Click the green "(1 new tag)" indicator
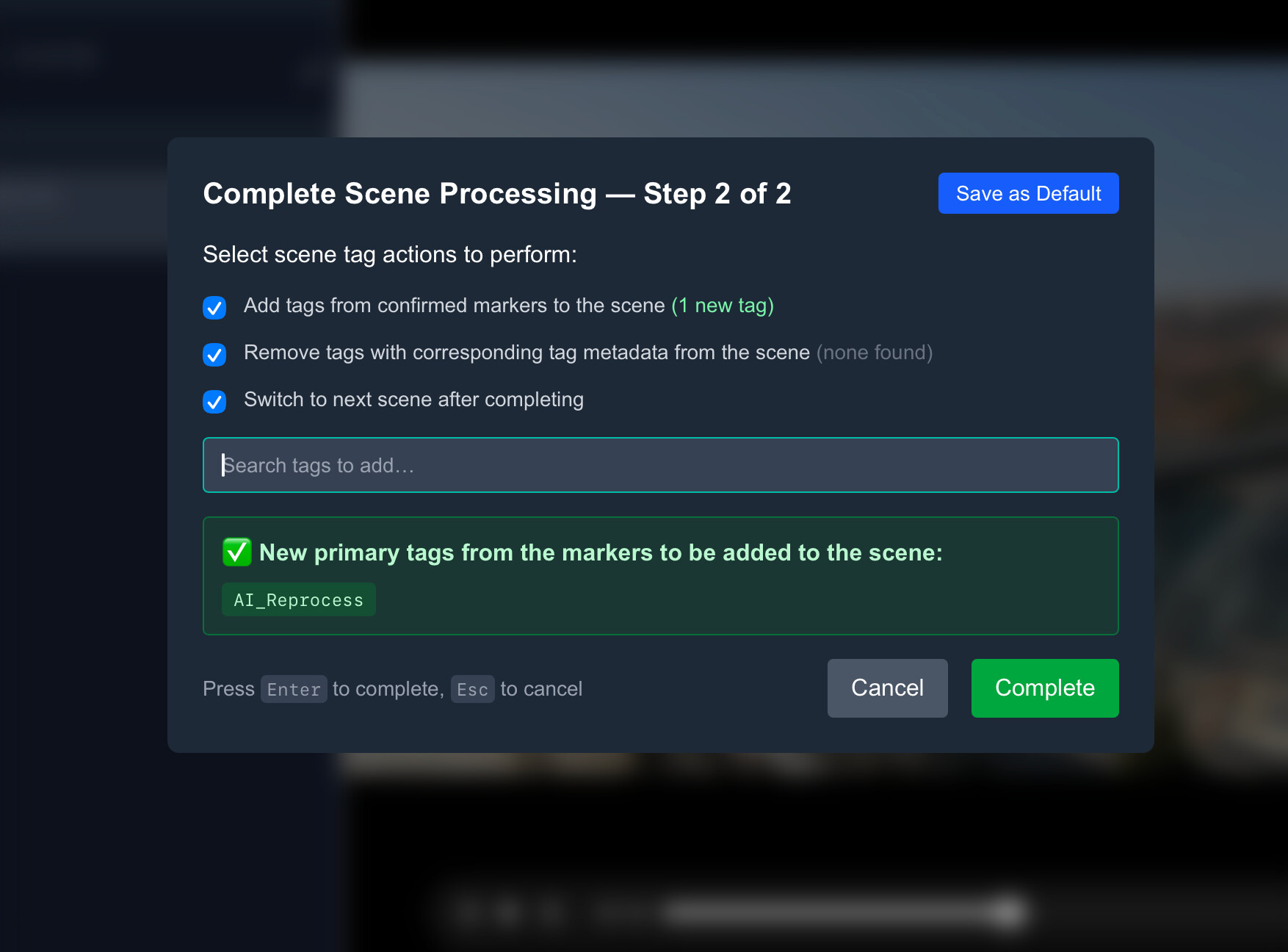Screen dimensions: 1288x952 coord(723,306)
